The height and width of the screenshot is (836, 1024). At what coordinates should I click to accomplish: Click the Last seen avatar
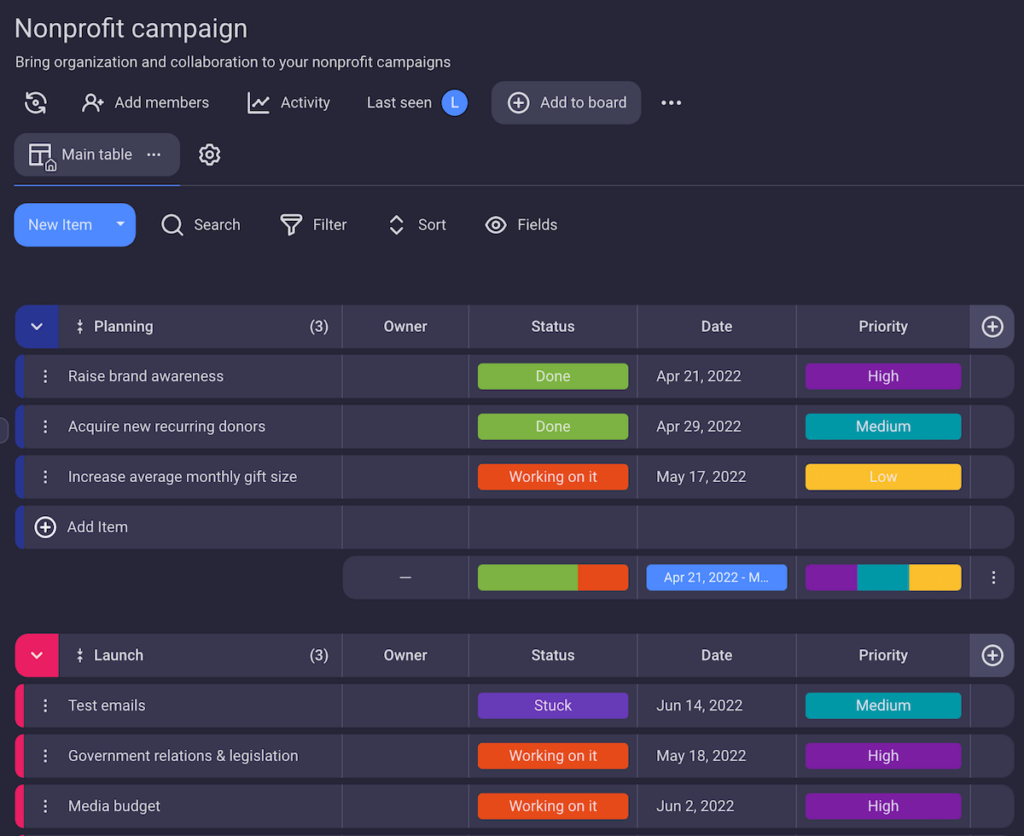[458, 102]
